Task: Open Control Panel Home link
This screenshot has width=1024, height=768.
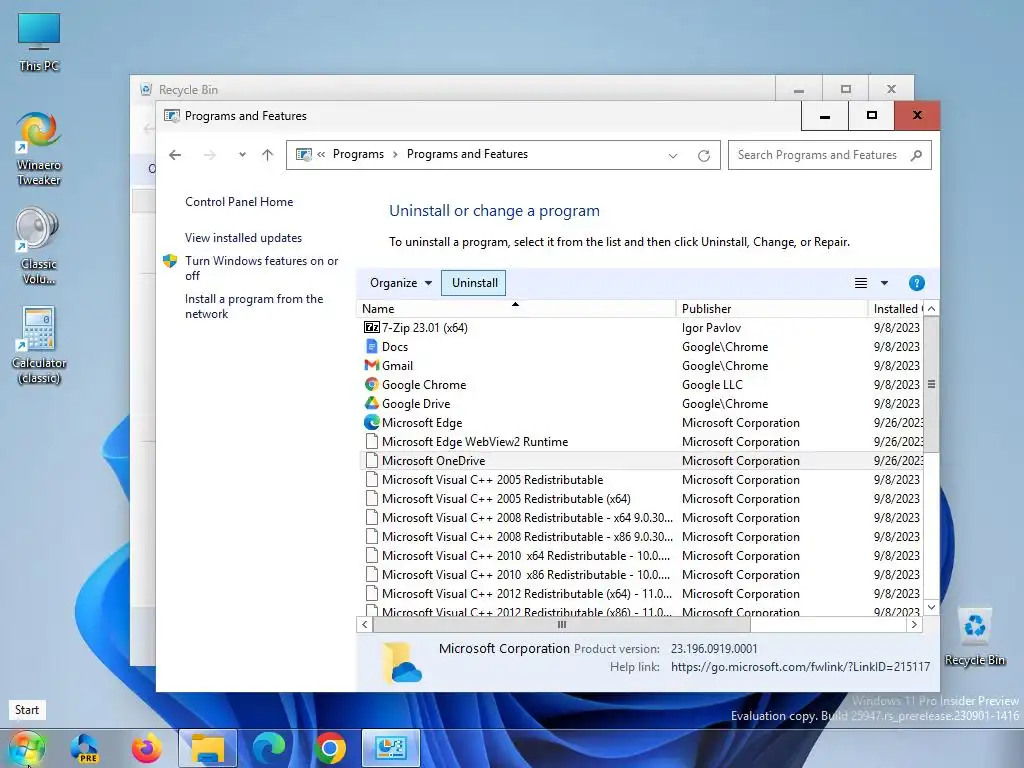Action: [239, 202]
